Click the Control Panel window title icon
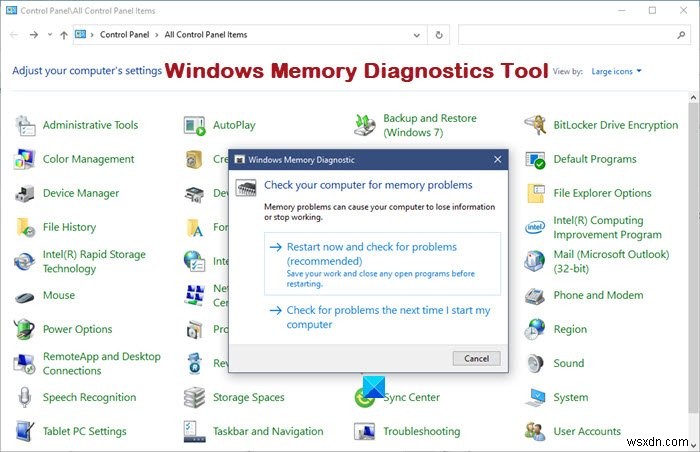Viewport: 700px width, 452px height. pyautogui.click(x=11, y=10)
